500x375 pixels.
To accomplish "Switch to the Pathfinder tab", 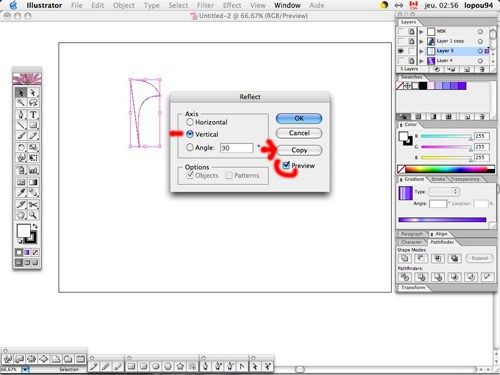I will (x=442, y=242).
